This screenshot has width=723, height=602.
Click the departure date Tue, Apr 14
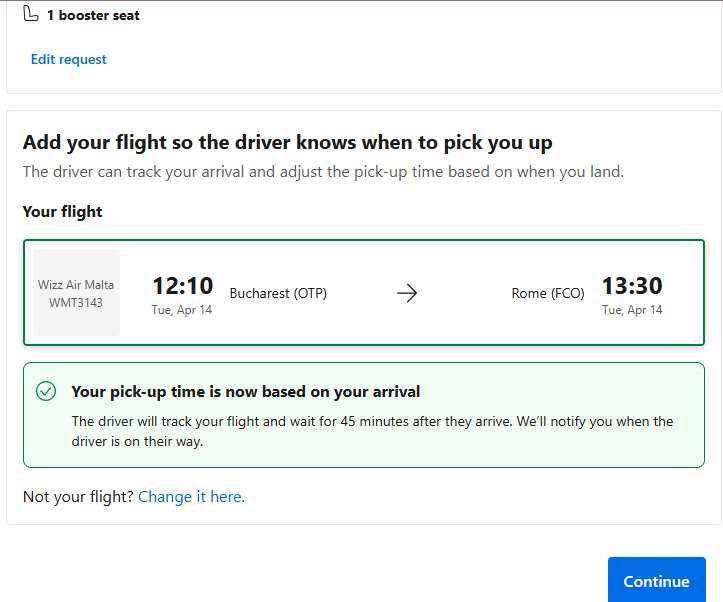[182, 310]
